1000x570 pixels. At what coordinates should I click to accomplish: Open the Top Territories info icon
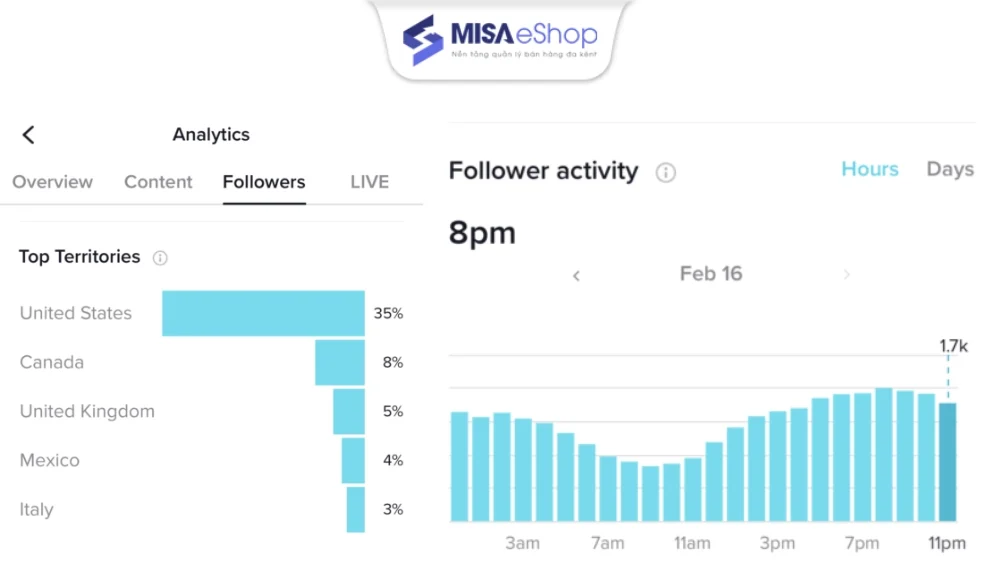tap(160, 258)
